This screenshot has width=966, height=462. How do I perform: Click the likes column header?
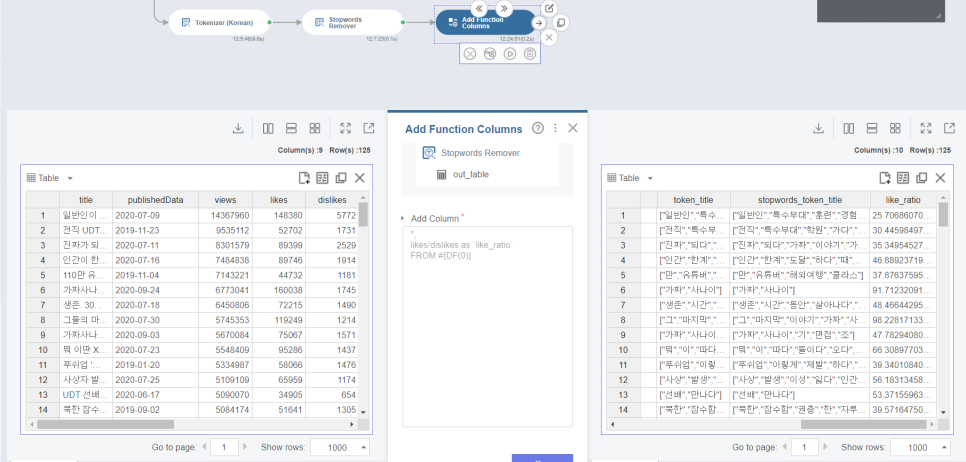pos(279,200)
